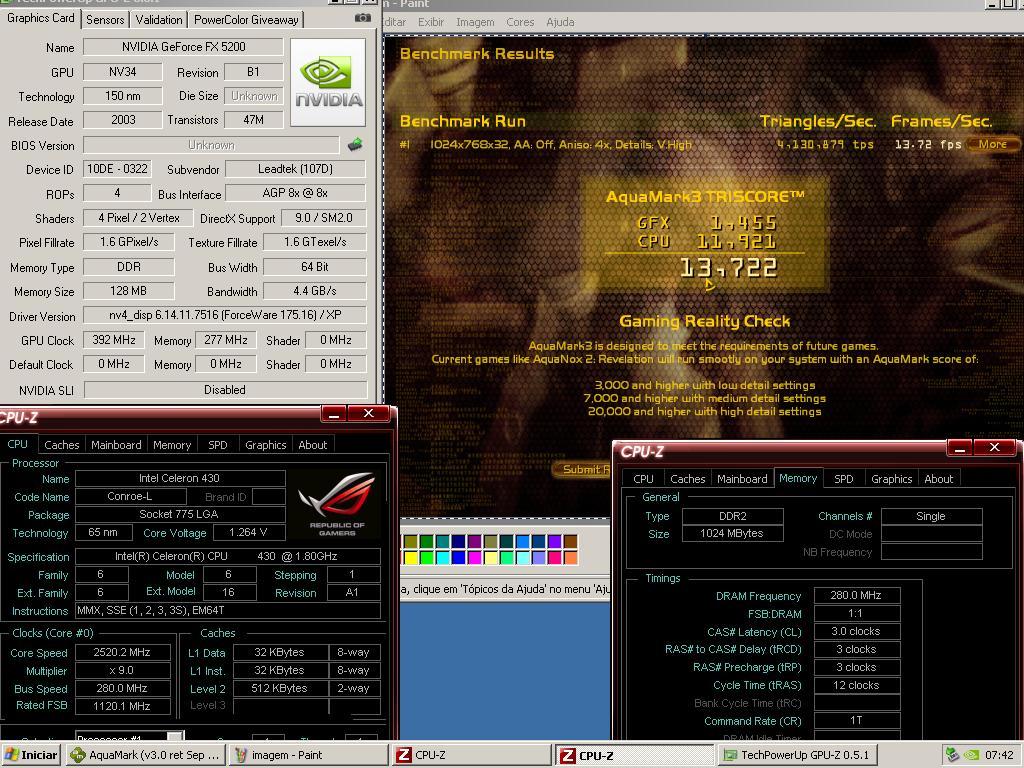Click the BIOS save icon in GPU-Z
This screenshot has width=1024, height=768.
(355, 144)
